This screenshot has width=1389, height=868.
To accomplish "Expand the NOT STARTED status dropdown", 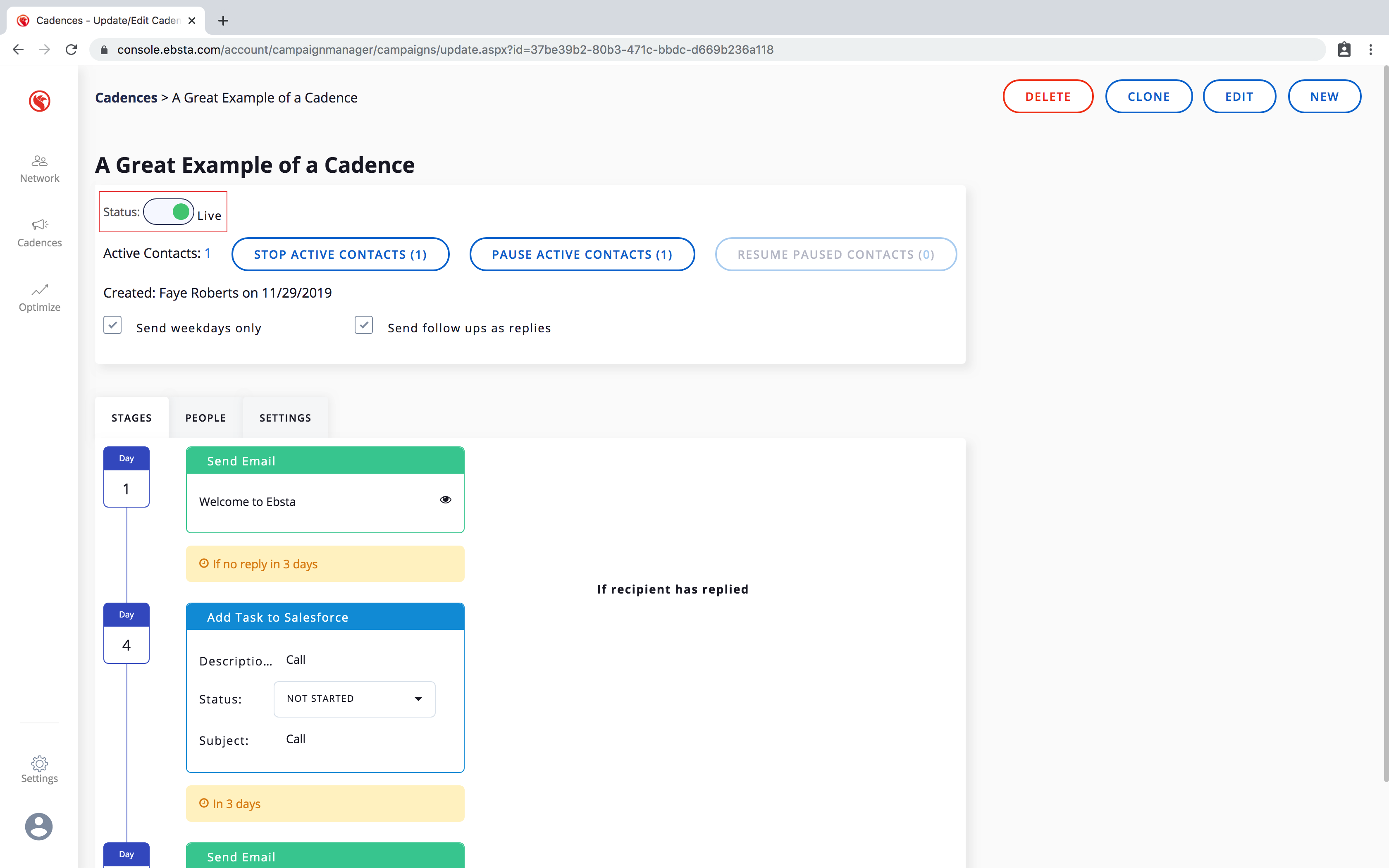I will [x=354, y=699].
